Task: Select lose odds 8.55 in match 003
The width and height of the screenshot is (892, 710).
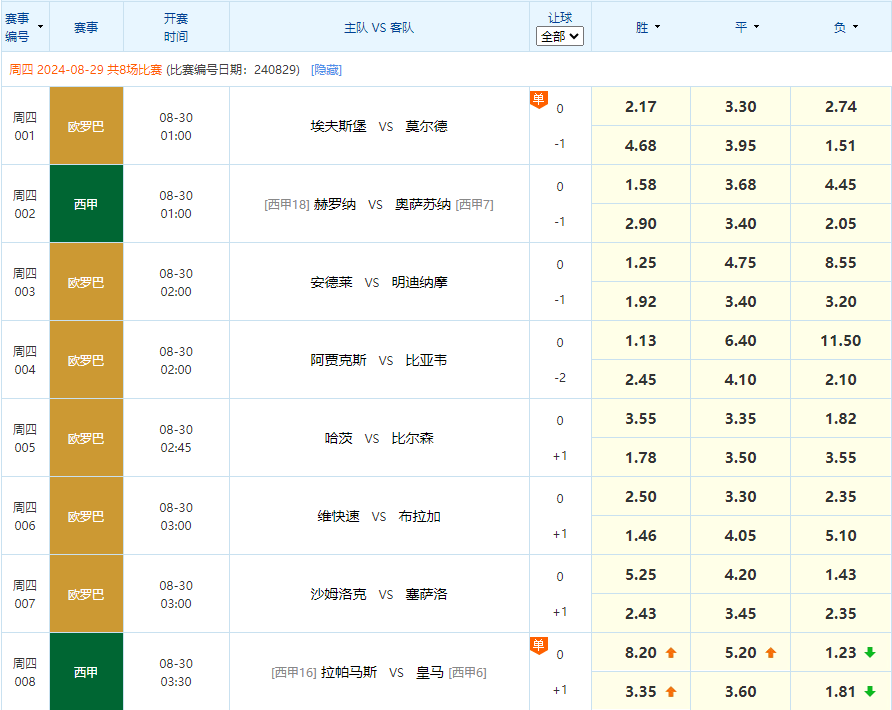Action: tap(841, 262)
